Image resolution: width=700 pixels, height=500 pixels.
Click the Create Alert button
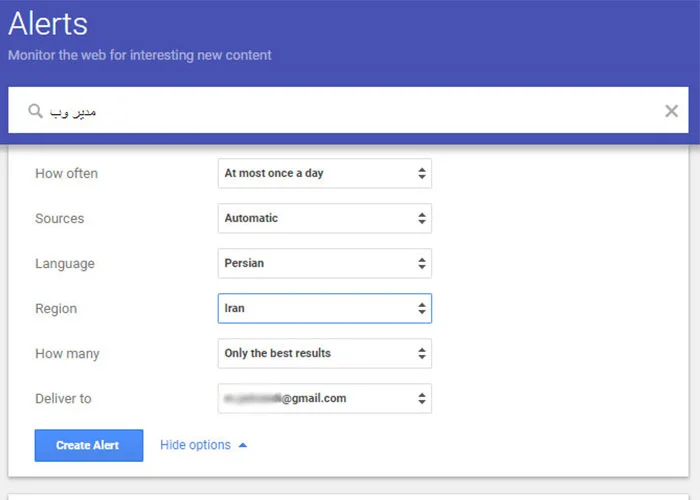pyautogui.click(x=89, y=446)
